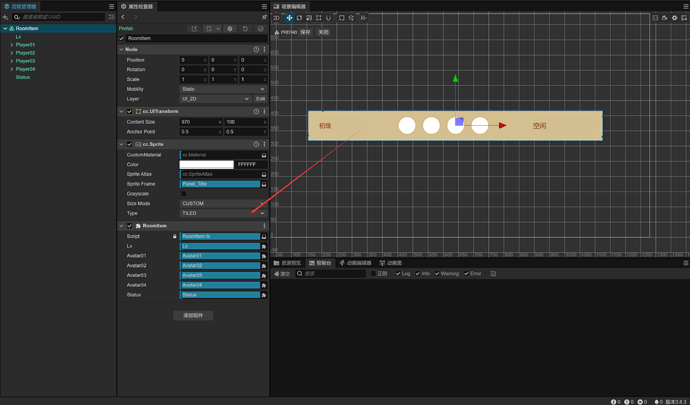Expand Player02 node in hierarchy
This screenshot has width=690, height=405.
[x=12, y=53]
